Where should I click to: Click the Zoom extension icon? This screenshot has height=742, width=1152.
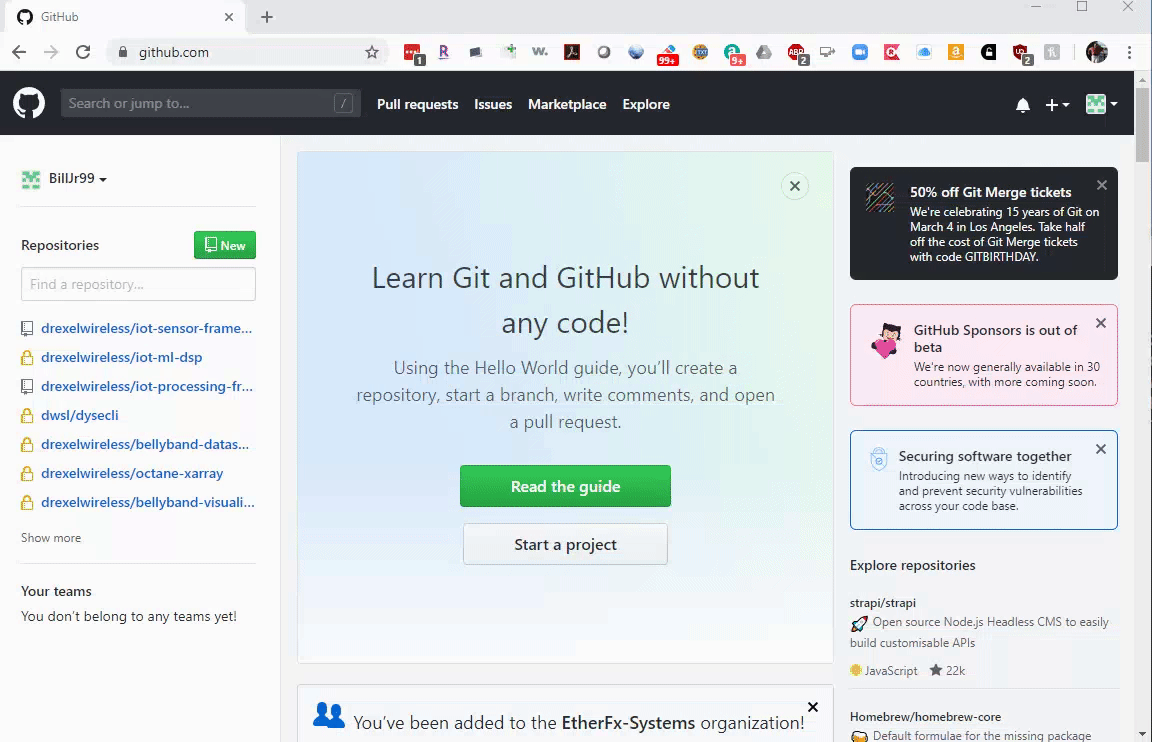click(x=860, y=52)
